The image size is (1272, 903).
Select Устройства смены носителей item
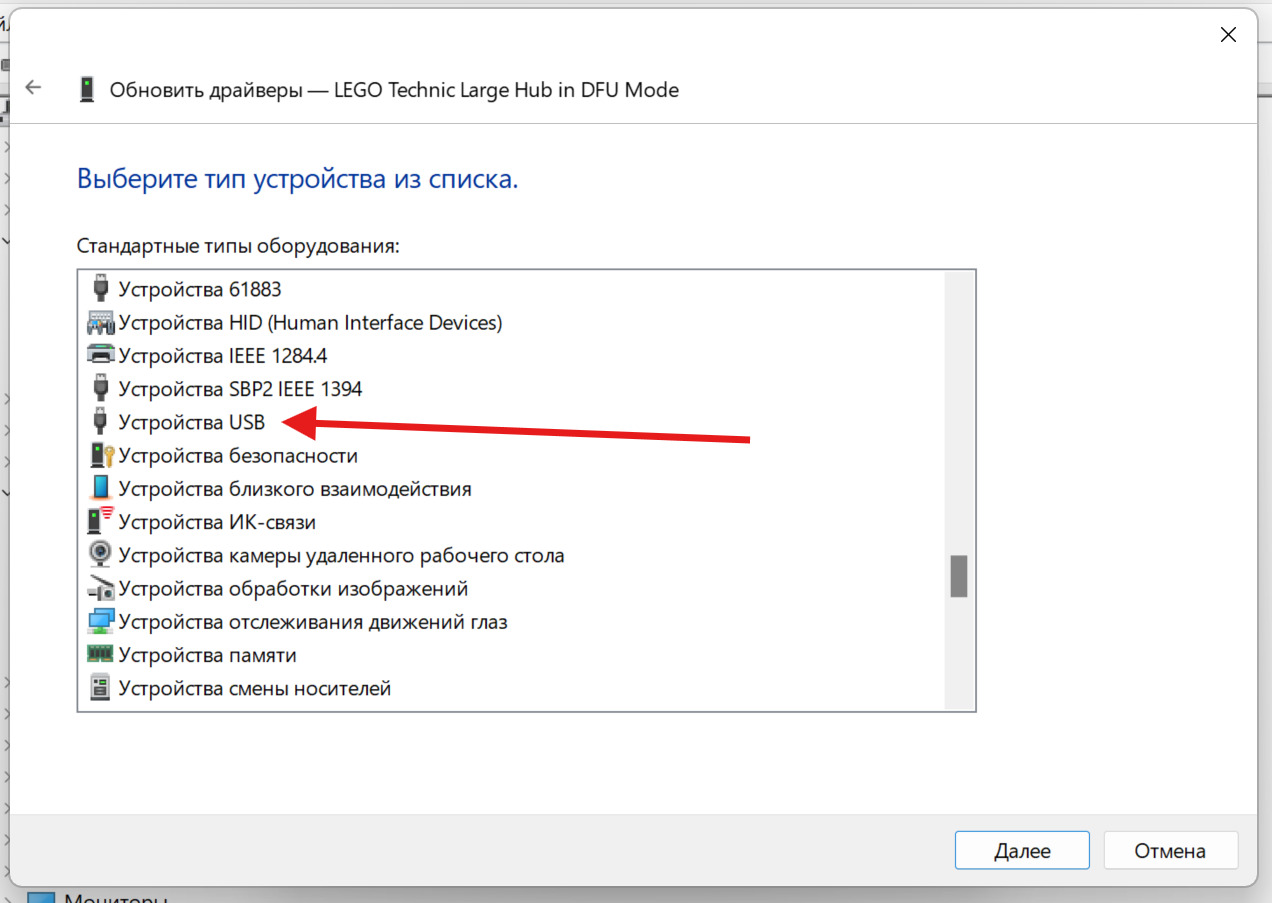(254, 688)
